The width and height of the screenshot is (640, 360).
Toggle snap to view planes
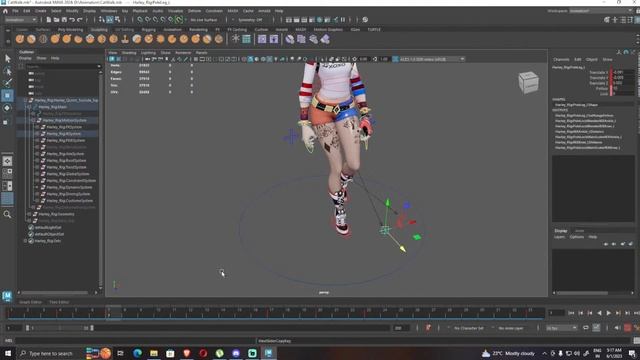171,20
